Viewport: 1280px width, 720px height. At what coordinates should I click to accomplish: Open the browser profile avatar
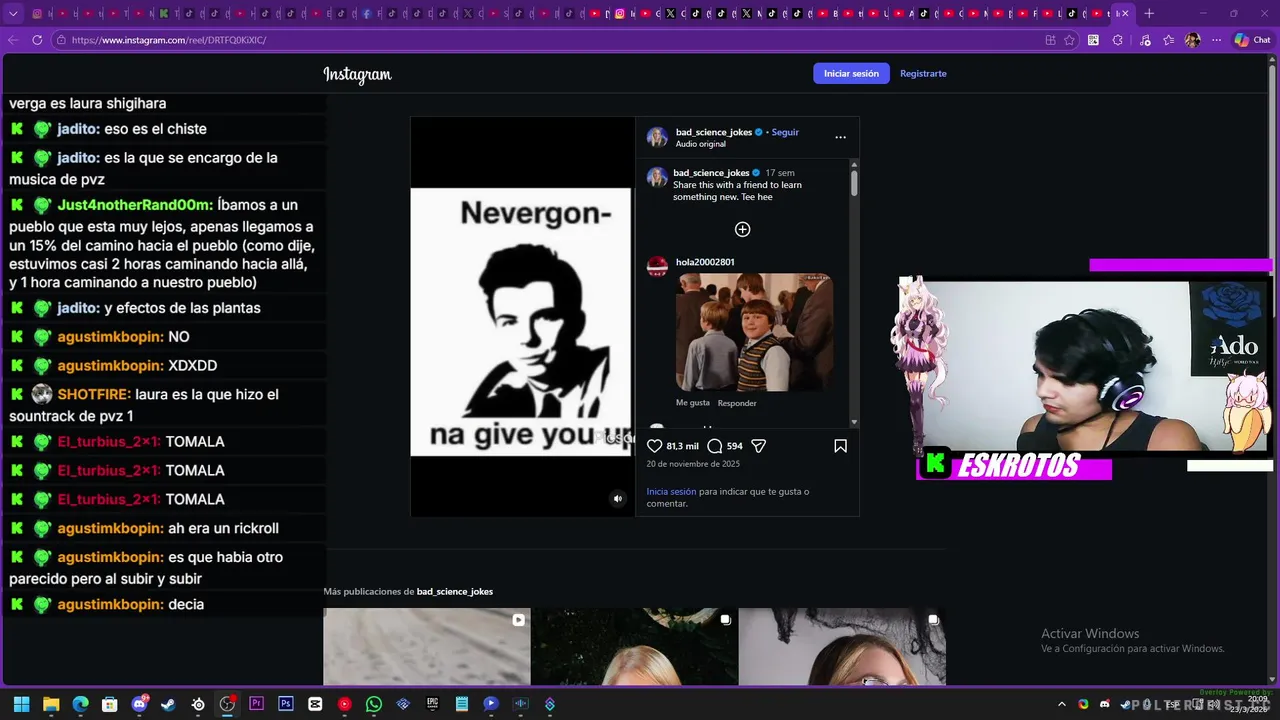pos(1192,40)
